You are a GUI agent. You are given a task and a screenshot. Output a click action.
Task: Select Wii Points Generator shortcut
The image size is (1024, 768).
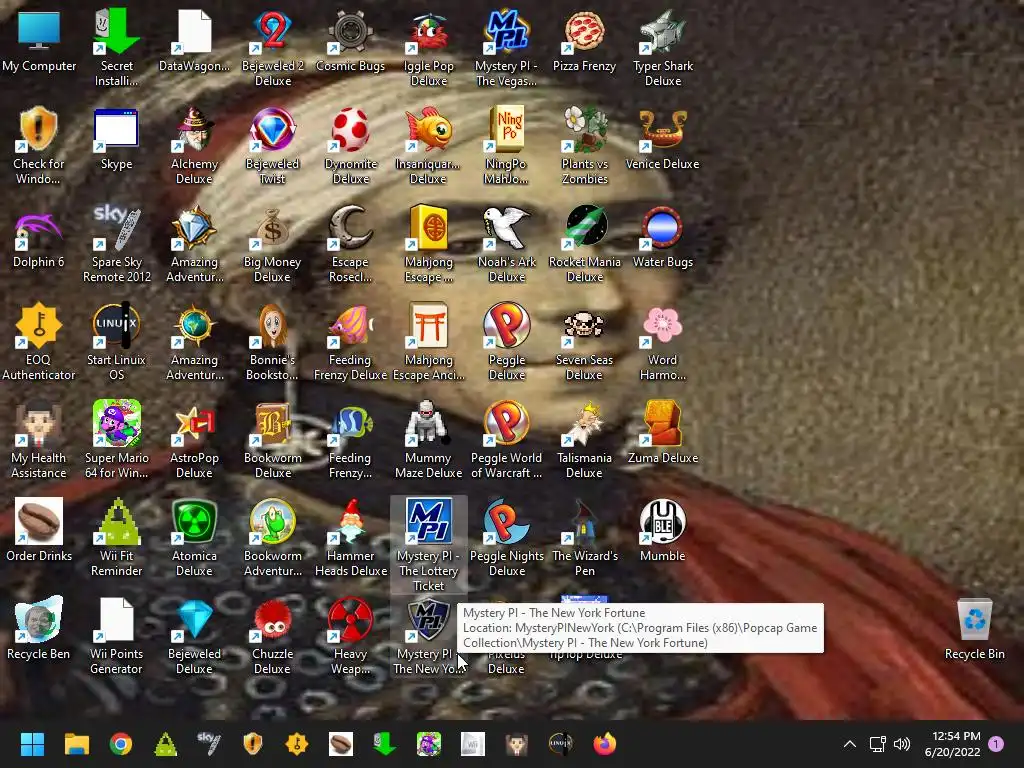[116, 635]
